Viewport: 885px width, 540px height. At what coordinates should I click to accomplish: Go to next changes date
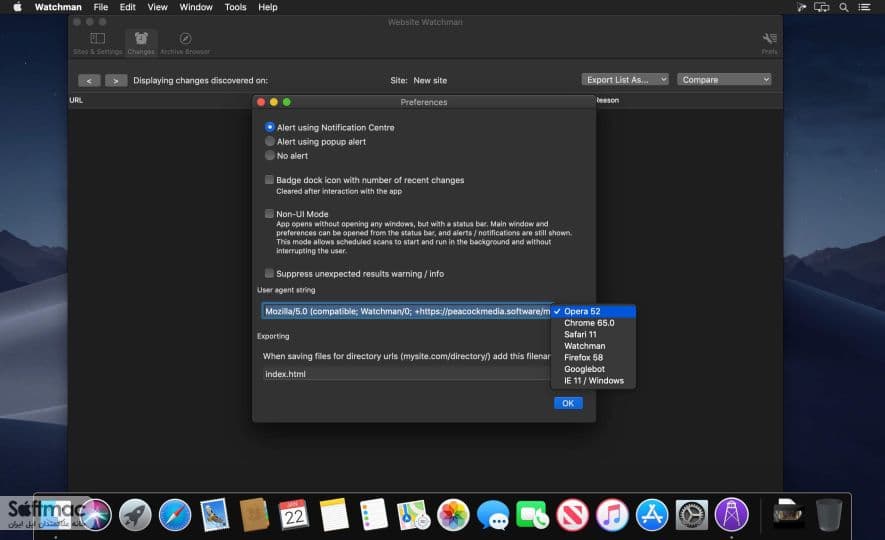coord(116,81)
